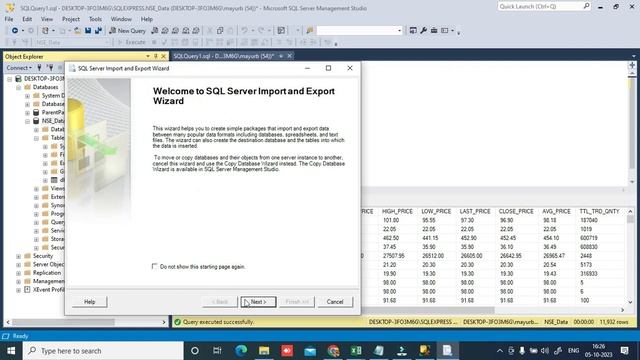640x360 pixels.
Task: Open Excel from the taskbar
Action: [x=356, y=351]
